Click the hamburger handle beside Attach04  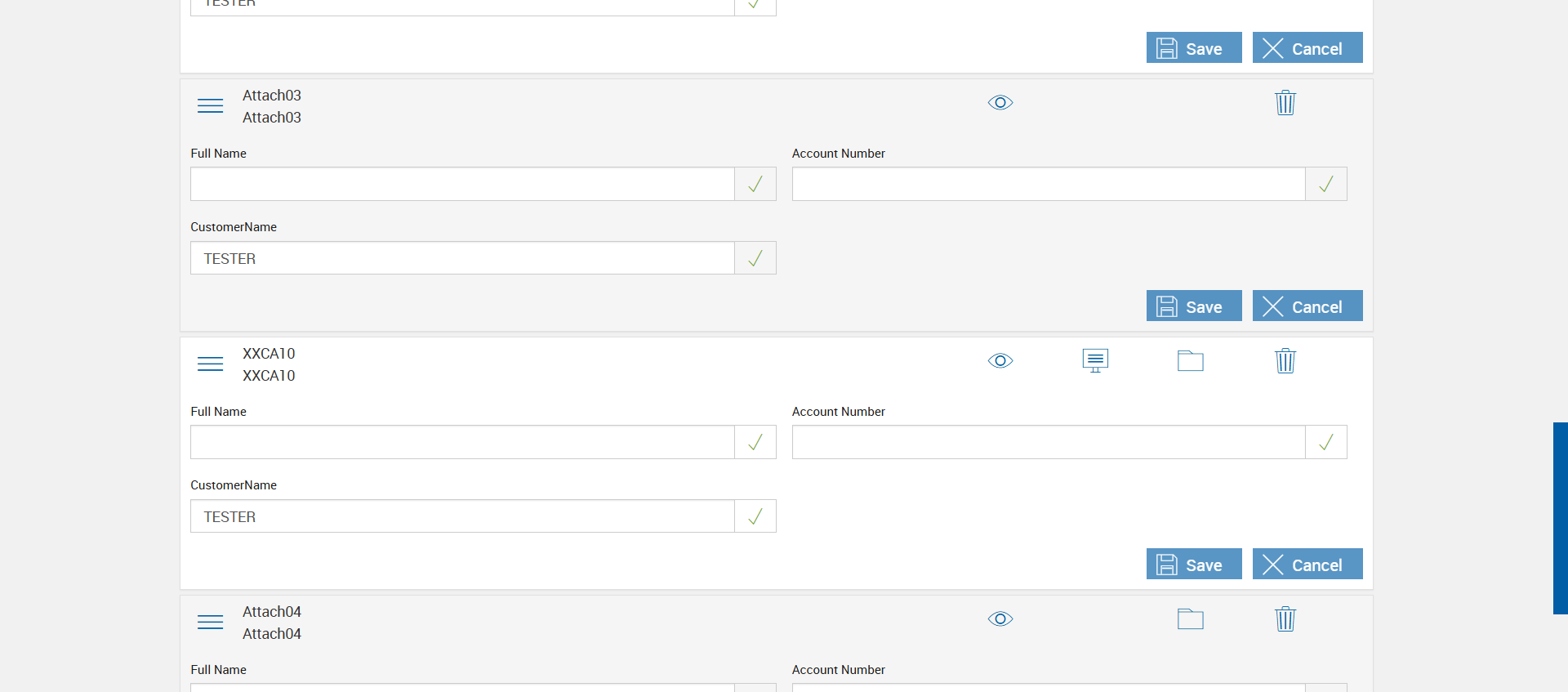tap(210, 623)
